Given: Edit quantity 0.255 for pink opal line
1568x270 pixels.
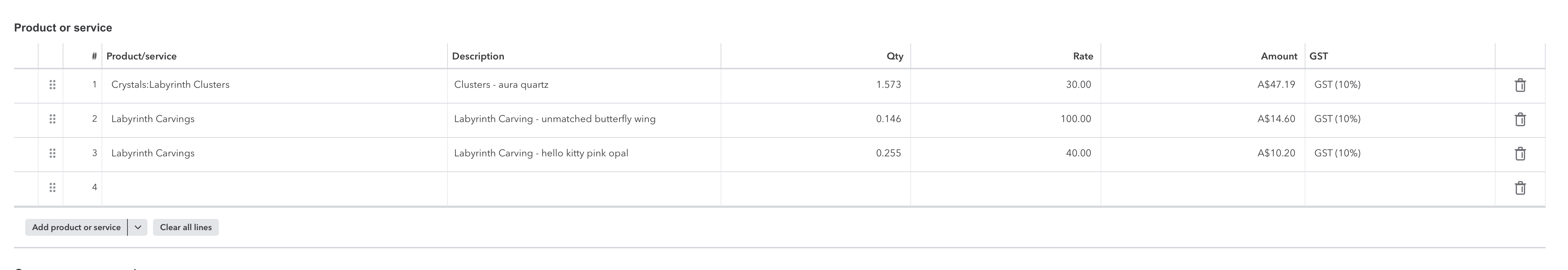Looking at the screenshot, I should coord(816,153).
